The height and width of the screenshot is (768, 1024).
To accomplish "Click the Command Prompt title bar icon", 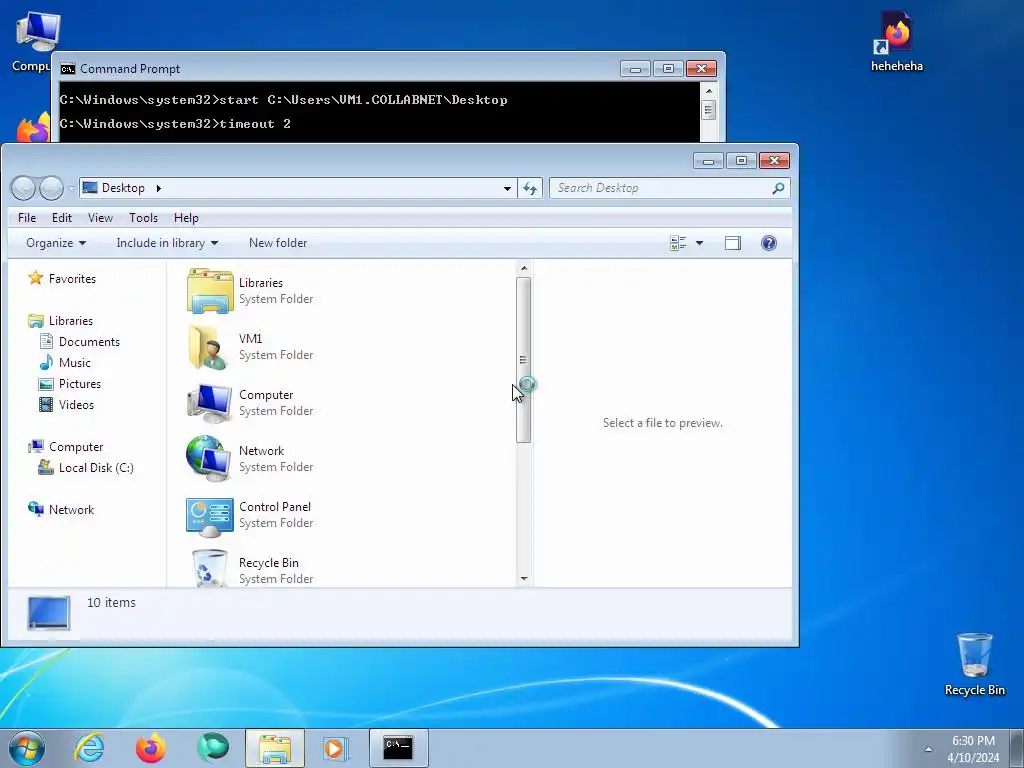I will [x=67, y=69].
